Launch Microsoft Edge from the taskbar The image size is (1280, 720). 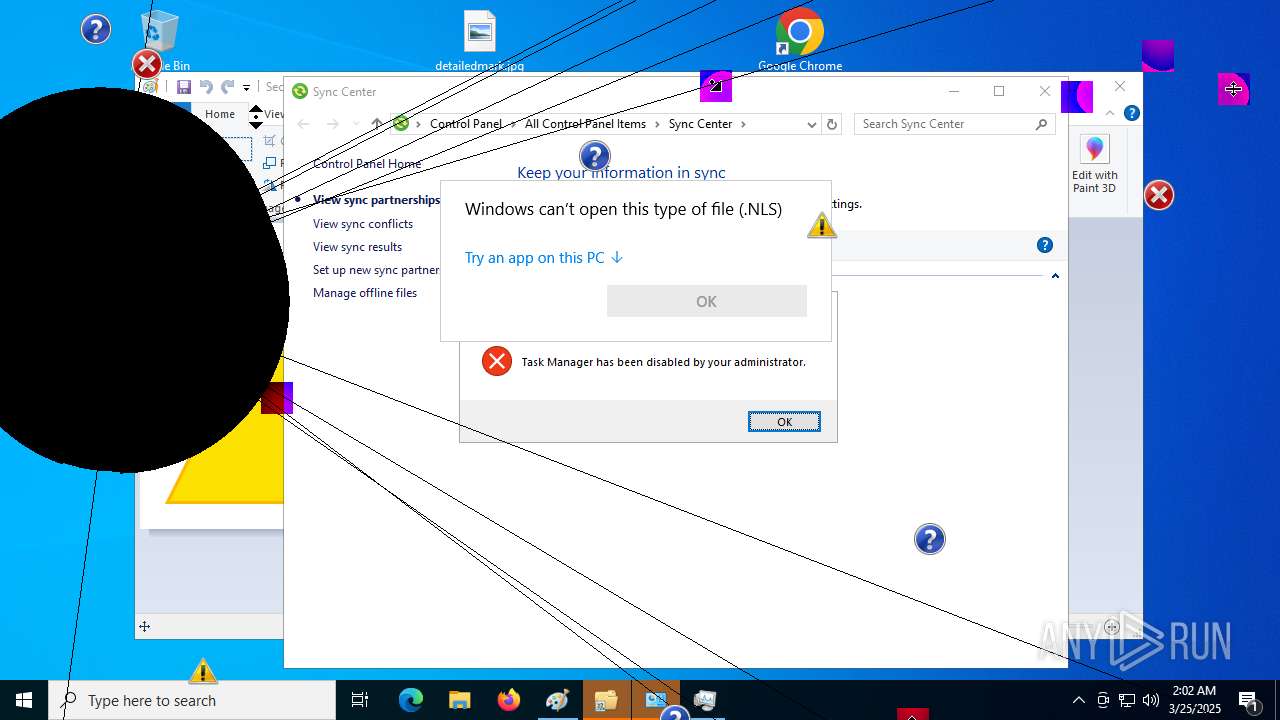point(411,700)
